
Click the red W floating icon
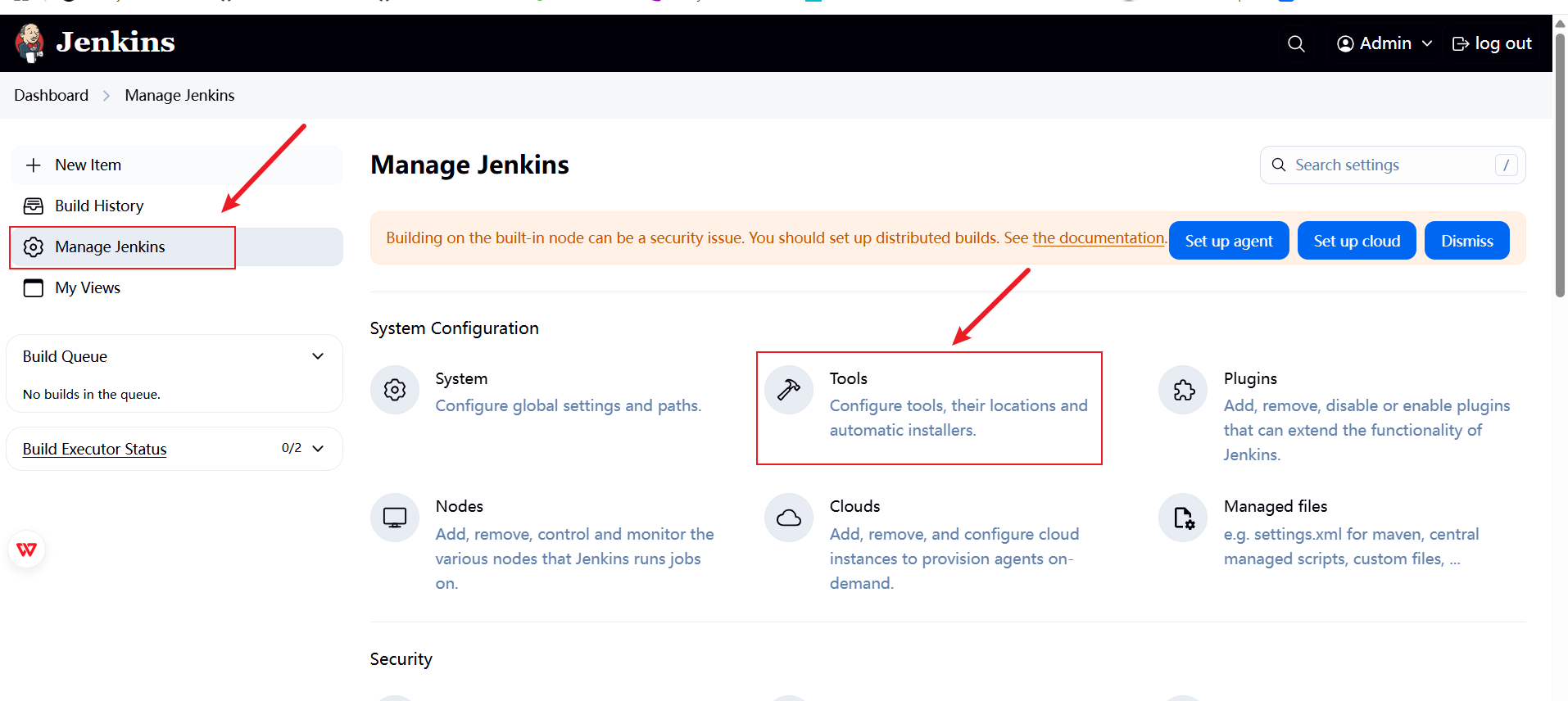[27, 549]
